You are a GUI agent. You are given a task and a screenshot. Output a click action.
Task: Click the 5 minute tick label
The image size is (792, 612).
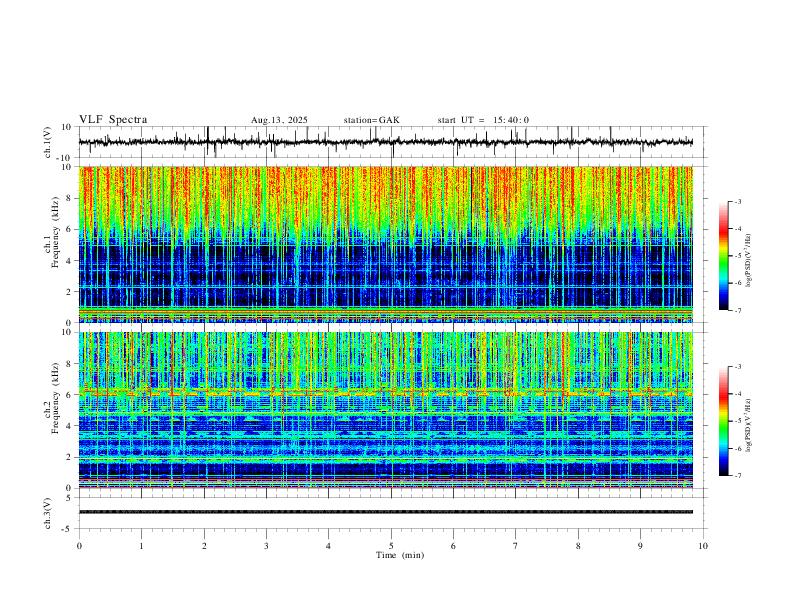click(391, 546)
